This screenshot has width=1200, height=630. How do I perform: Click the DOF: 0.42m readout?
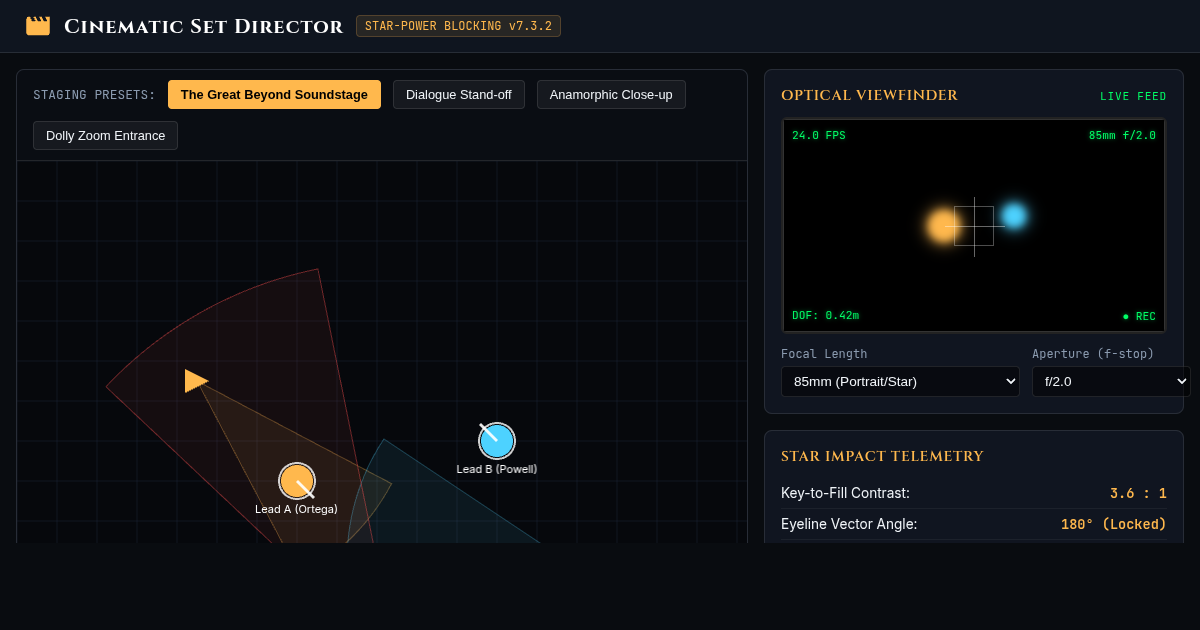pyautogui.click(x=825, y=316)
